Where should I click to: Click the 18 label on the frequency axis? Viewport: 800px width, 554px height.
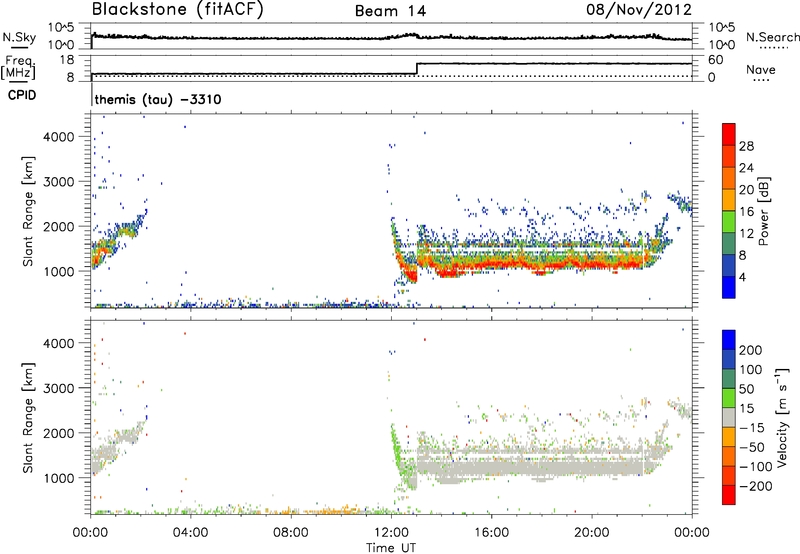click(67, 60)
